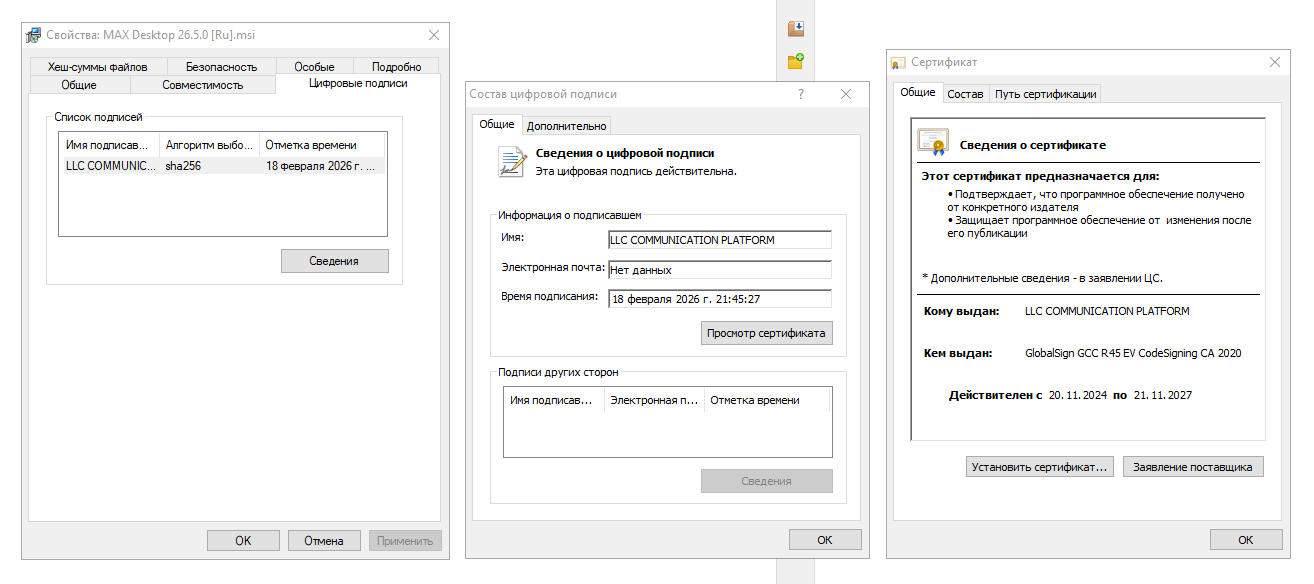Click the 18 февраля 2026 г. timestamp cell
This screenshot has width=1314, height=584.
point(323,166)
